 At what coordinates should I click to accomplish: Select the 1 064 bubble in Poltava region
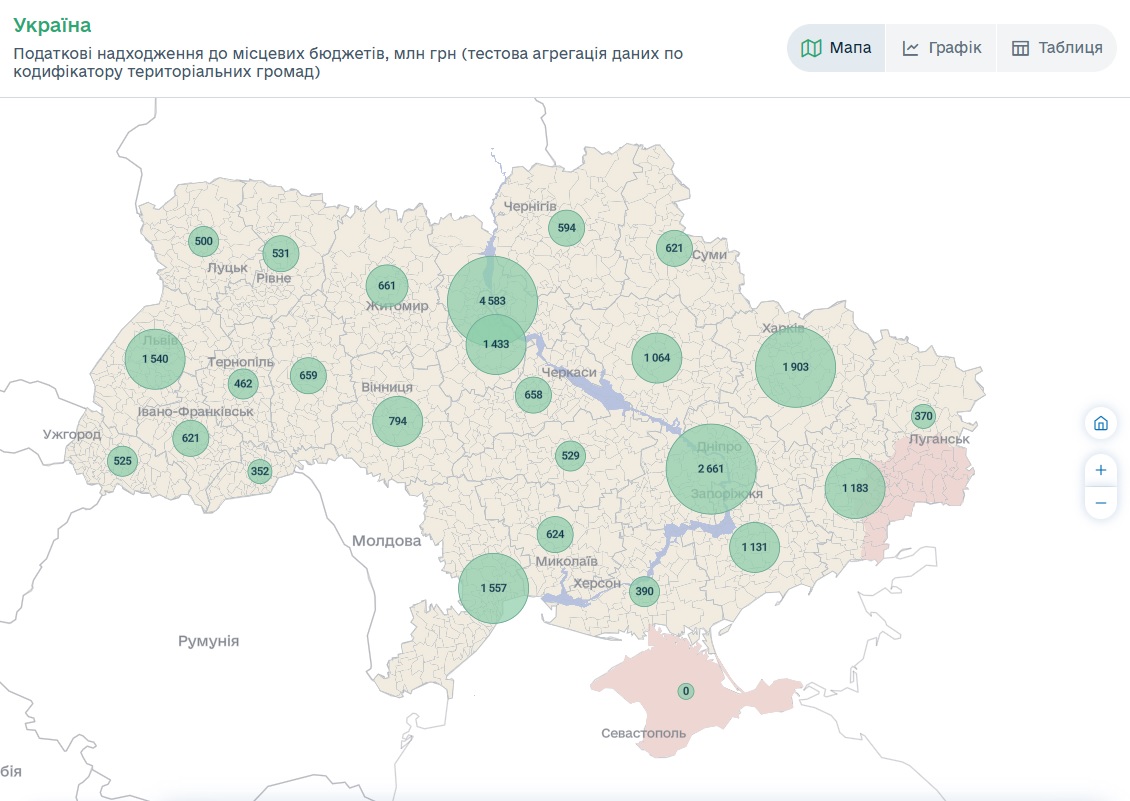pyautogui.click(x=657, y=358)
